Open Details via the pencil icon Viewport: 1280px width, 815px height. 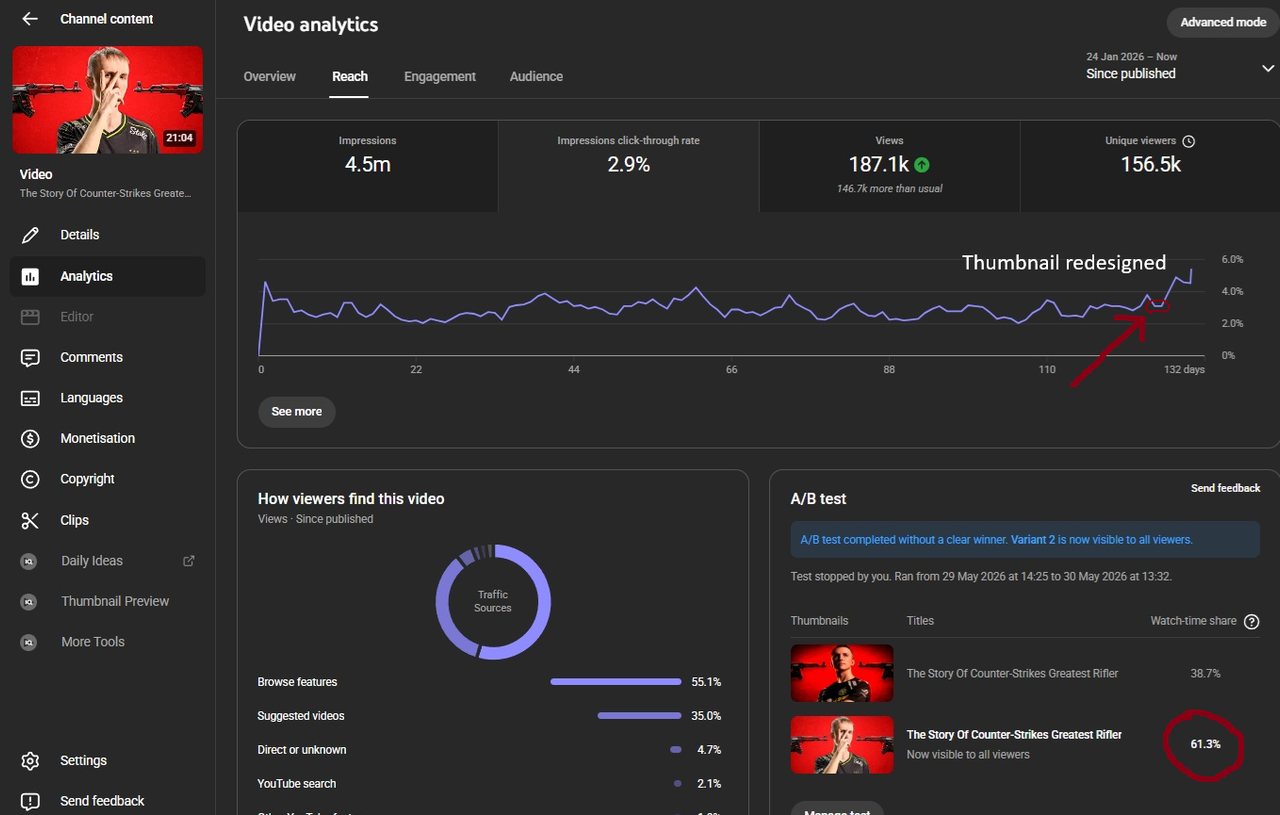click(30, 235)
